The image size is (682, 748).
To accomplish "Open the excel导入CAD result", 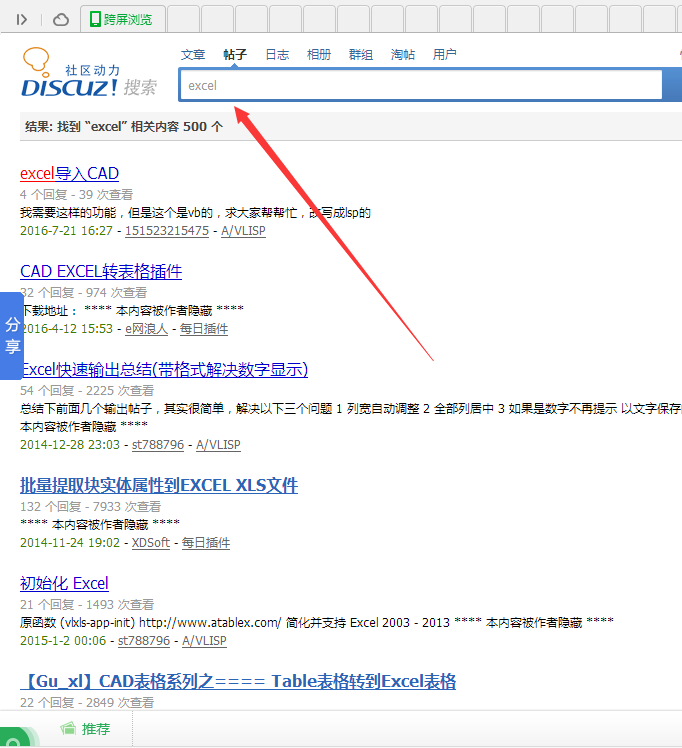I will click(x=69, y=174).
